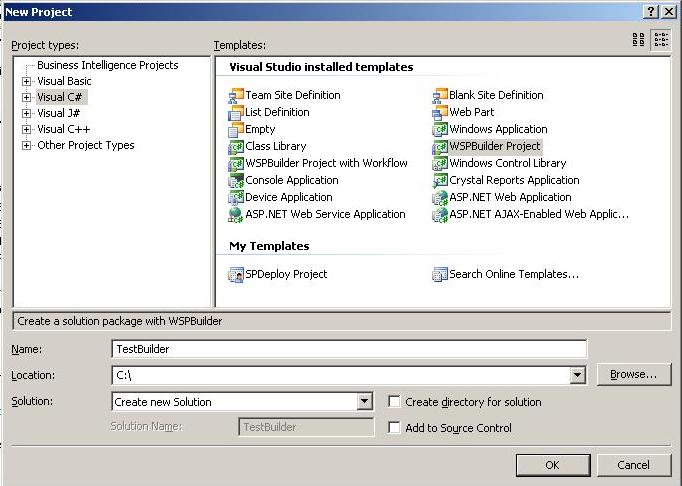
Task: Check the Add to Source Control box
Action: pos(394,428)
